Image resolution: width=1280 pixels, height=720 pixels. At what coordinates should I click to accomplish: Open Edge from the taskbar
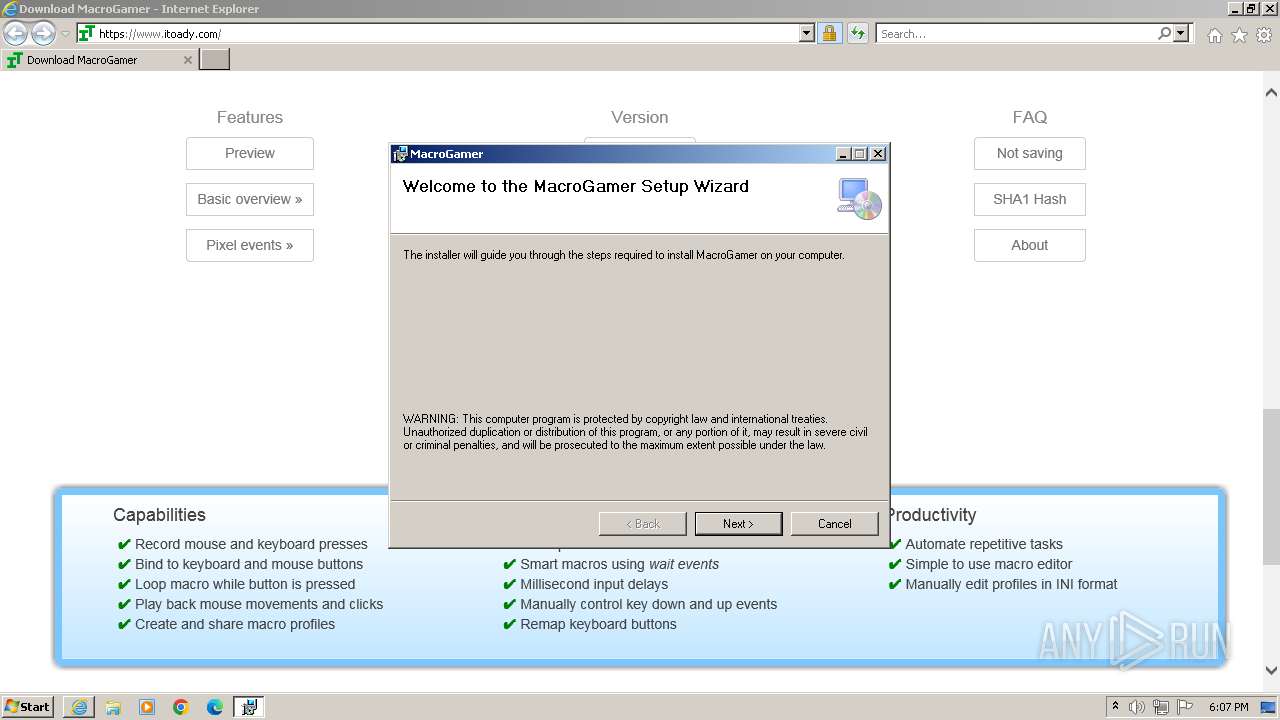click(x=215, y=707)
